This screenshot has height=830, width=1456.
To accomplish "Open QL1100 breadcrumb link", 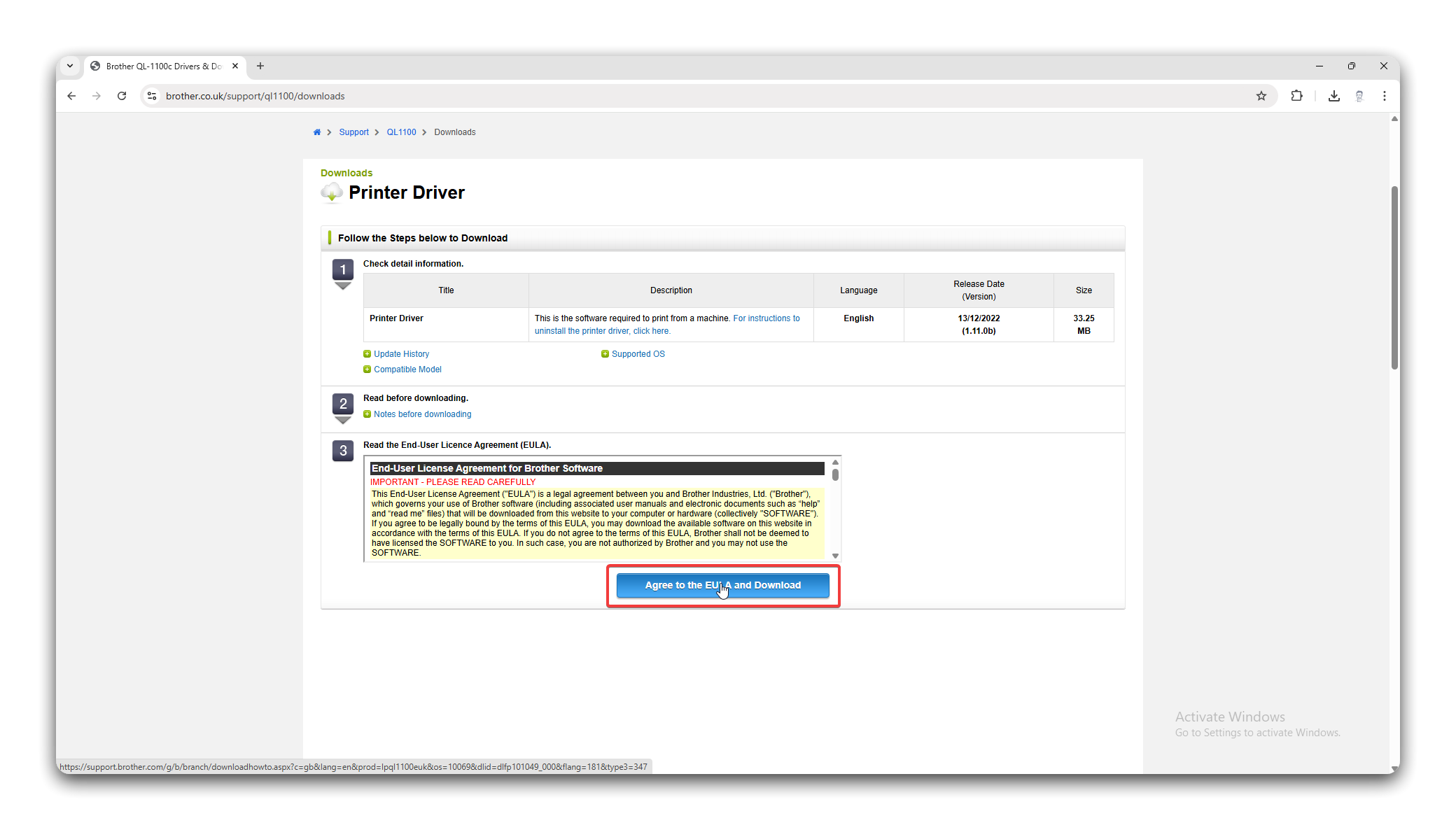I will tap(401, 132).
